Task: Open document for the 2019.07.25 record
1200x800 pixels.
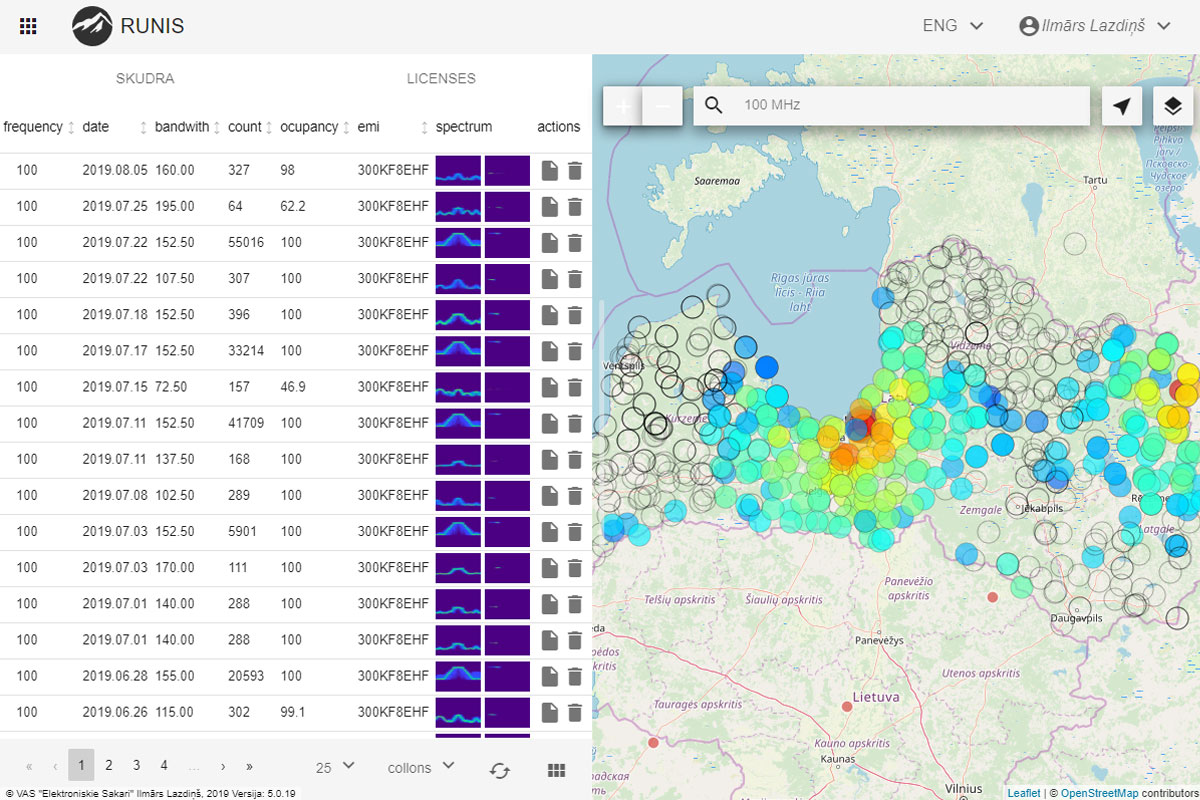Action: pyautogui.click(x=549, y=207)
